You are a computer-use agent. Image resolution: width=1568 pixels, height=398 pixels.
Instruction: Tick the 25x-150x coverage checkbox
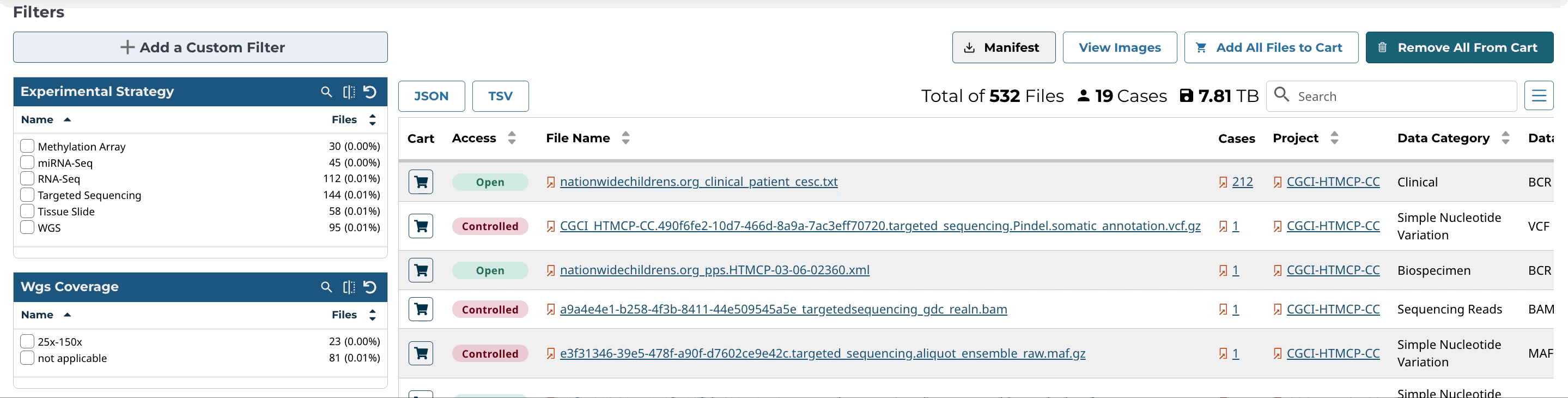click(x=27, y=341)
